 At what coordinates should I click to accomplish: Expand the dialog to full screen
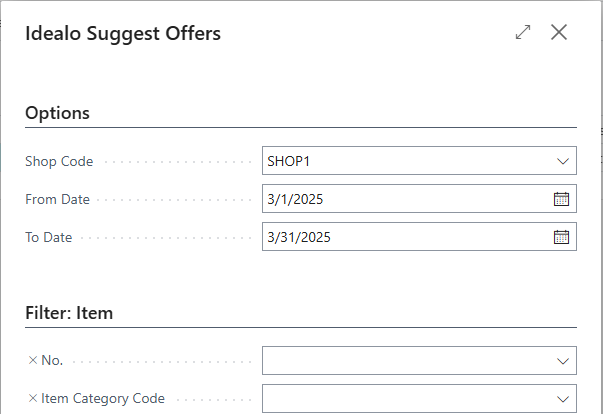click(x=523, y=33)
